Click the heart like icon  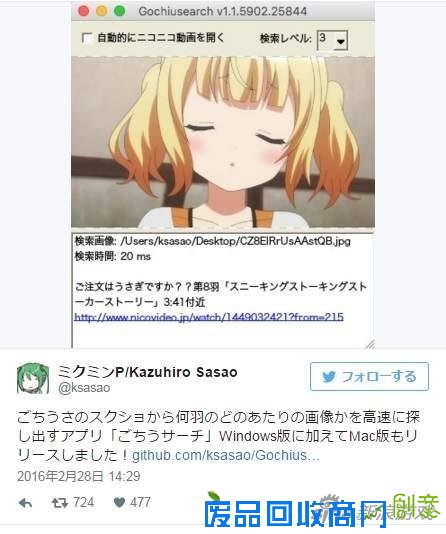click(119, 503)
